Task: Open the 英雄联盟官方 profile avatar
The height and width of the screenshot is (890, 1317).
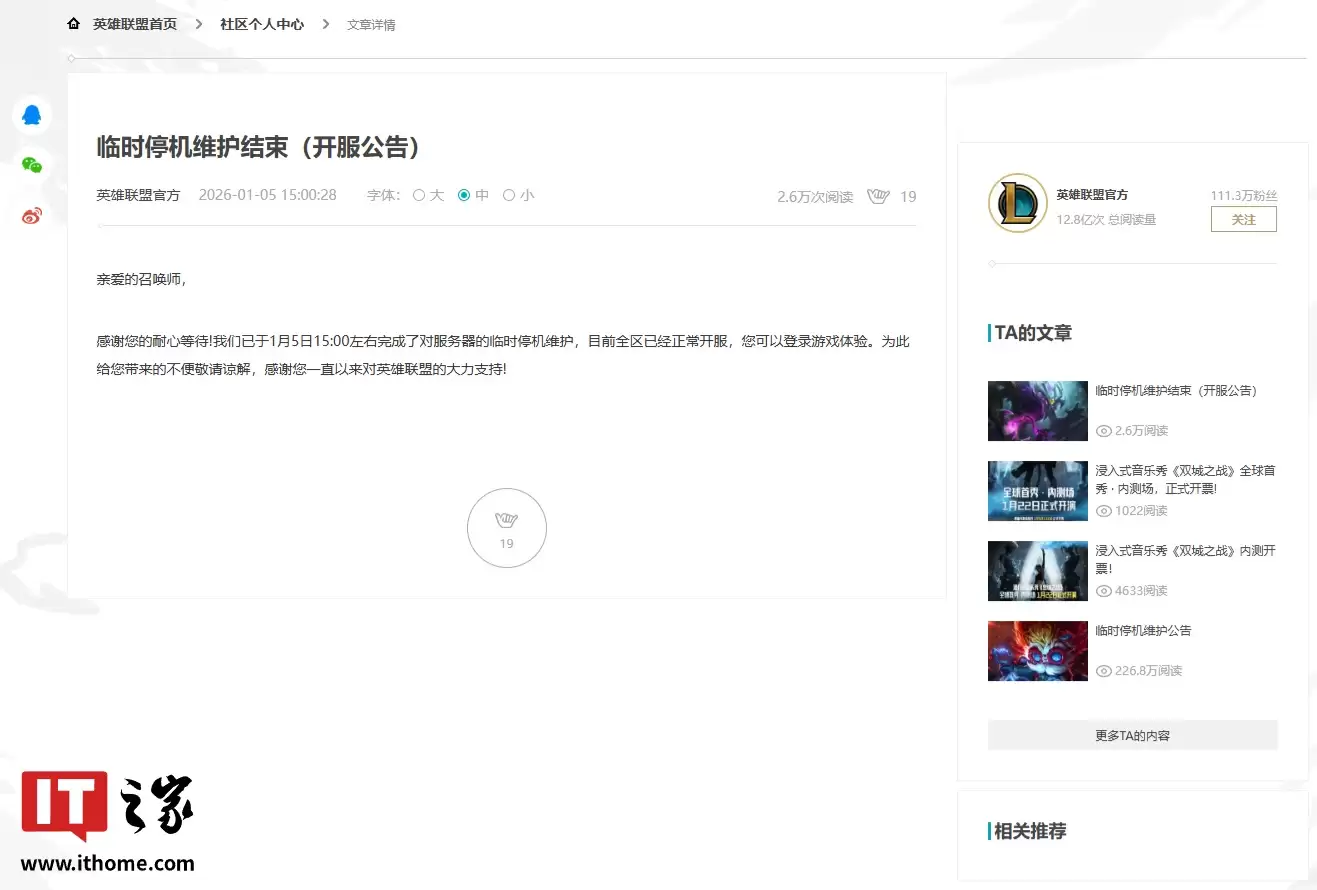Action: point(1017,203)
